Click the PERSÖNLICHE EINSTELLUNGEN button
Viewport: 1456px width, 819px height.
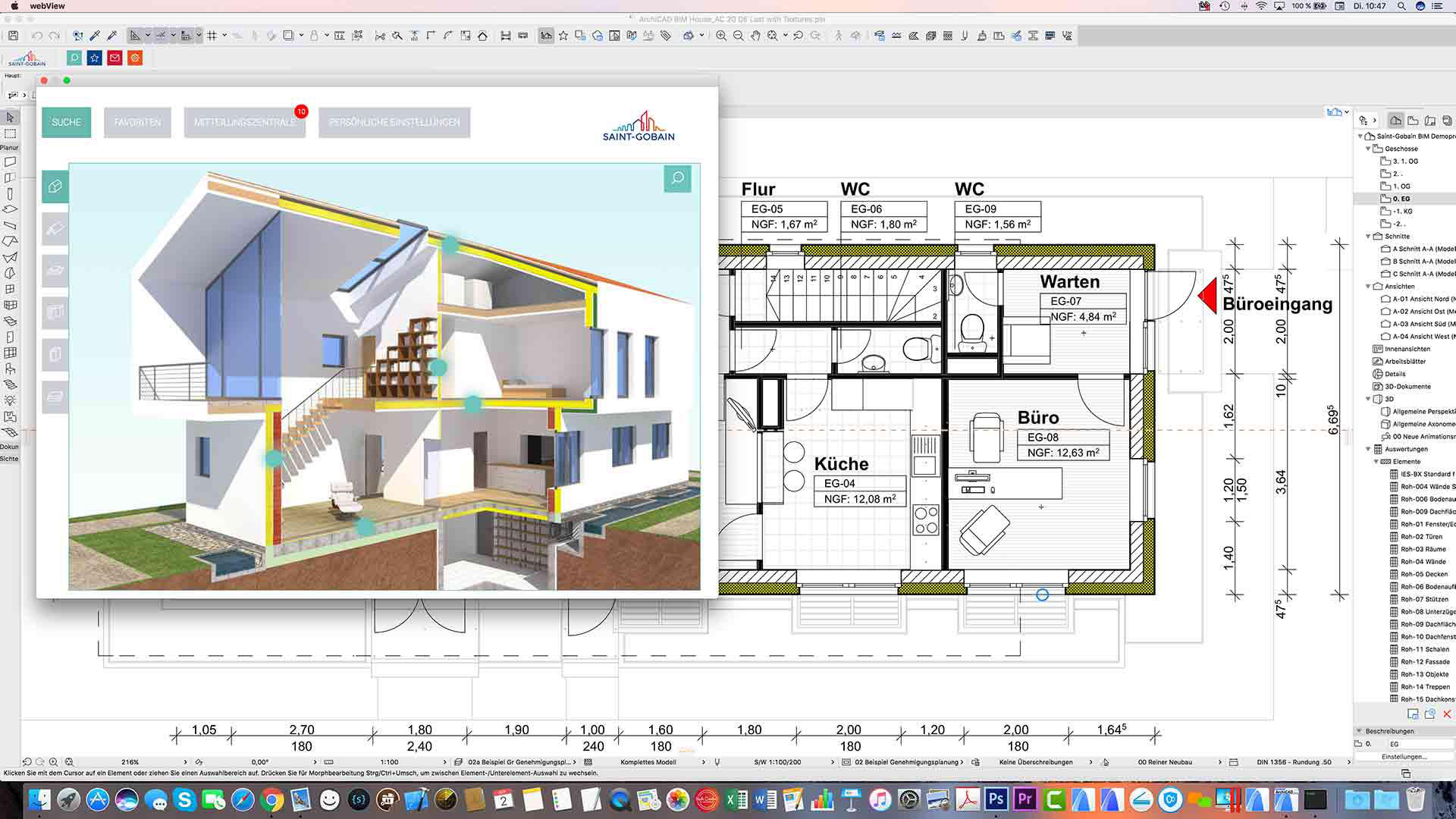point(394,122)
